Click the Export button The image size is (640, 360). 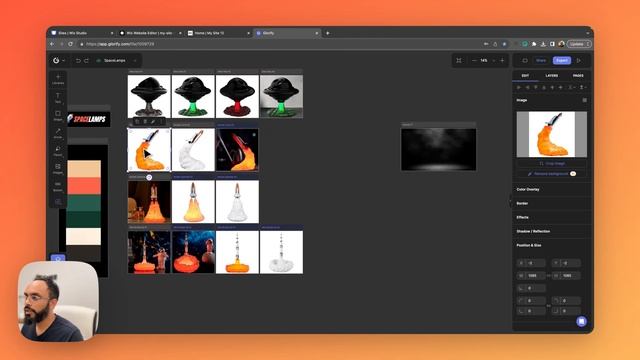click(x=562, y=60)
